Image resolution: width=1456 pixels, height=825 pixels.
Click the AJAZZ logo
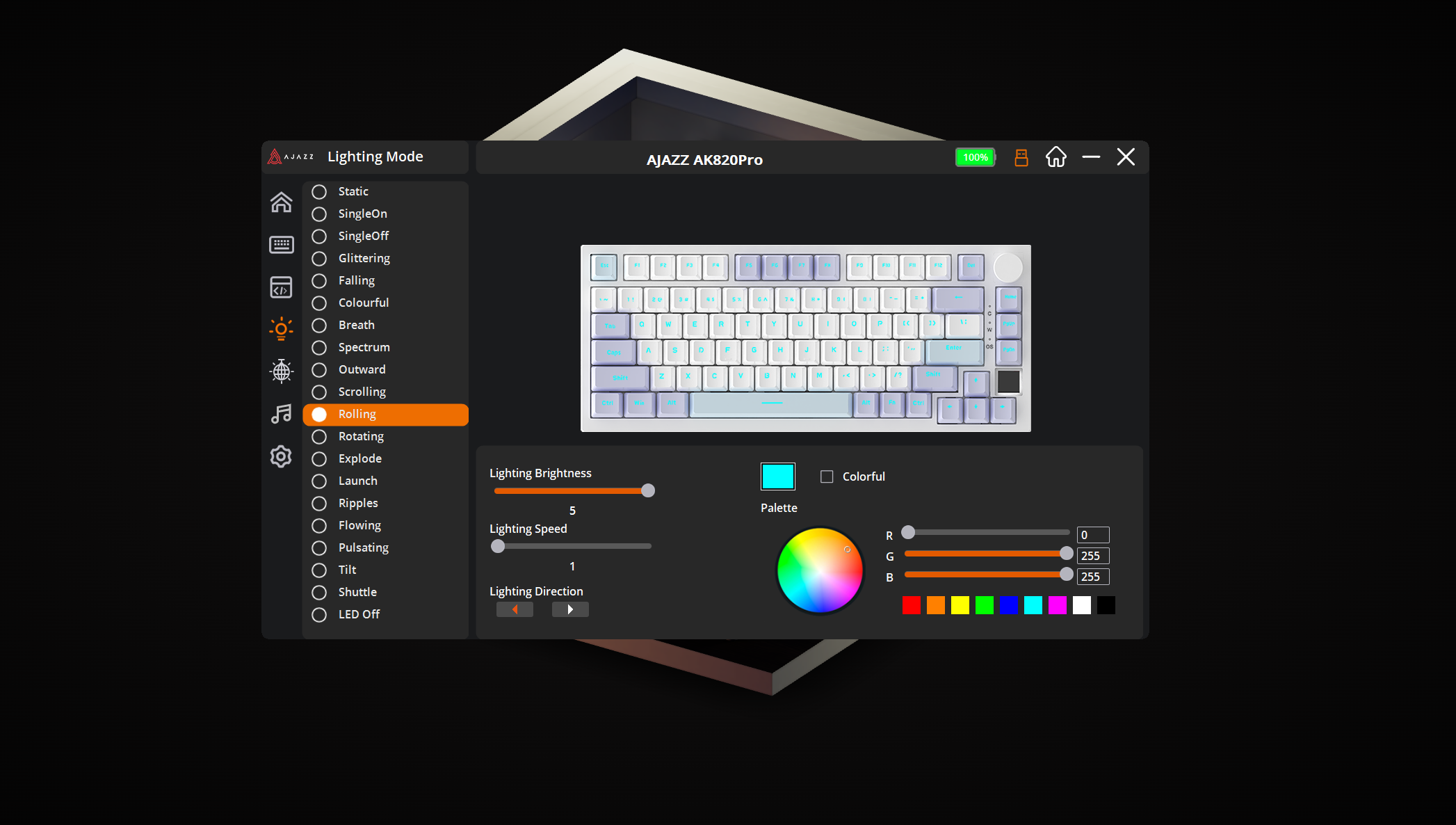(291, 157)
